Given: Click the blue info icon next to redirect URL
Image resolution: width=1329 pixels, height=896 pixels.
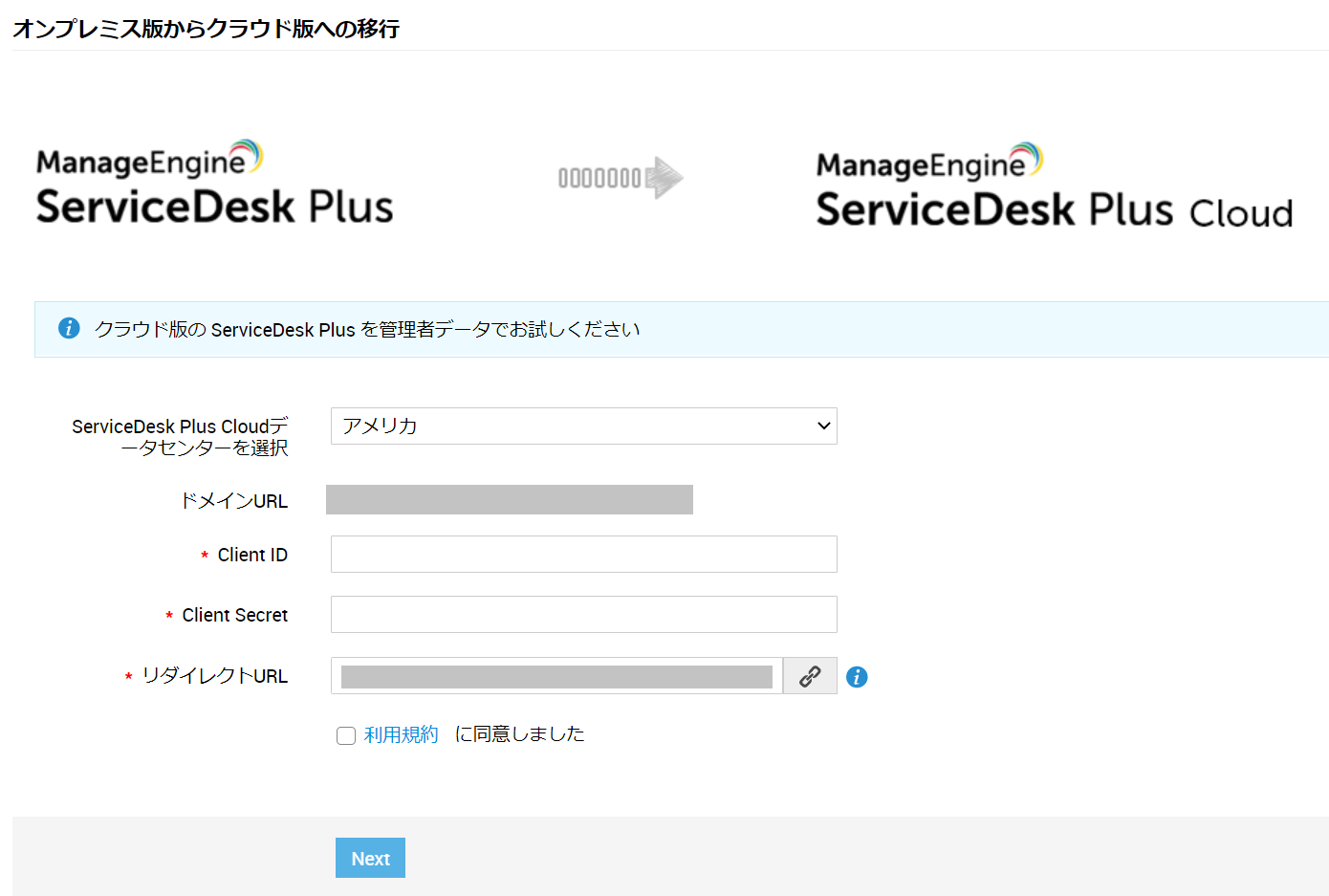Looking at the screenshot, I should click(x=858, y=677).
